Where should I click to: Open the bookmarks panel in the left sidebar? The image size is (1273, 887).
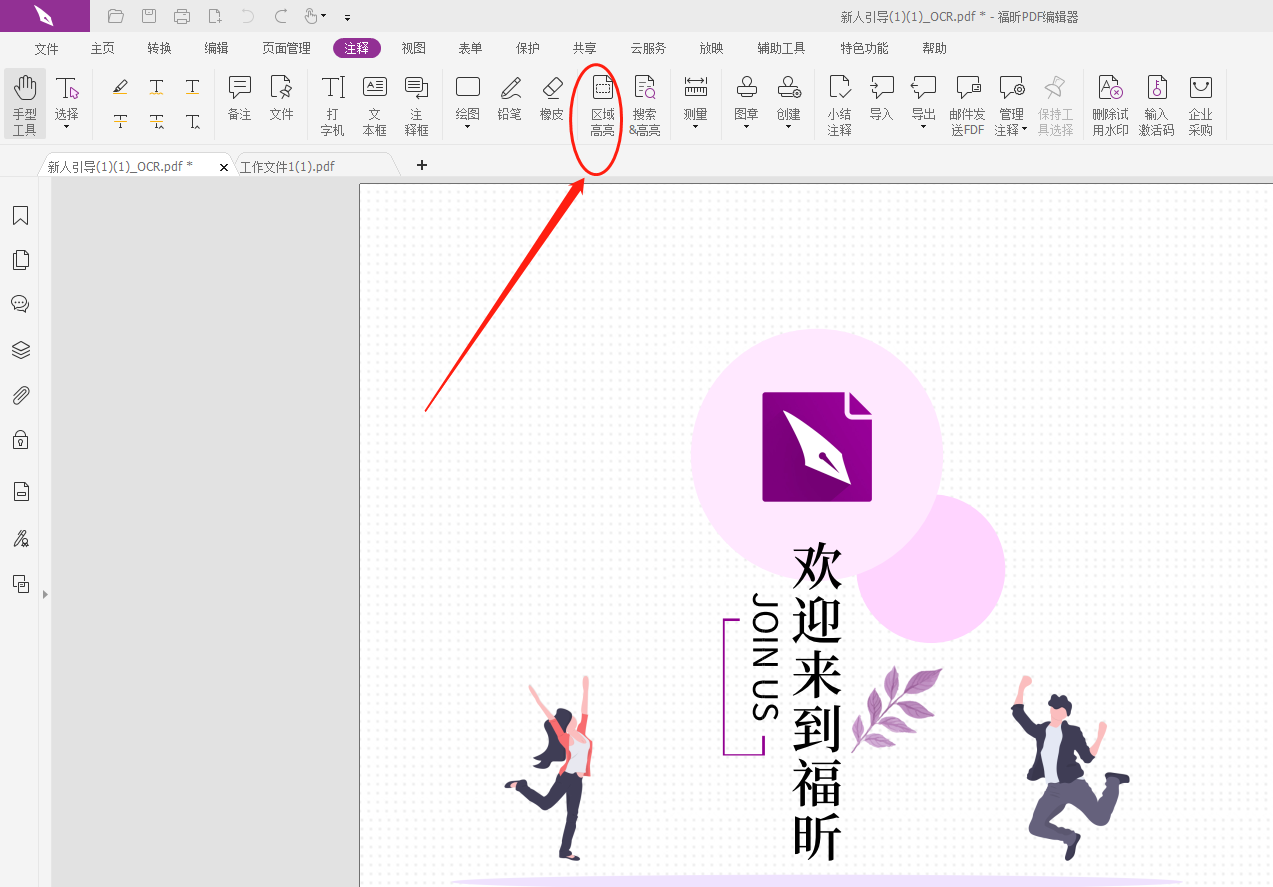click(20, 215)
